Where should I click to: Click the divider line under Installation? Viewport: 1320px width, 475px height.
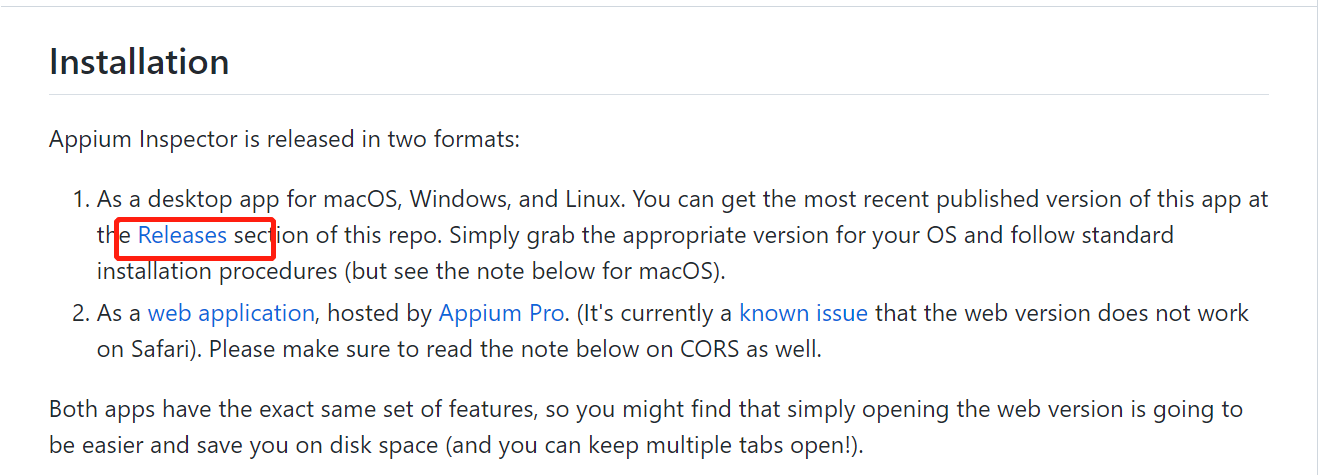[658, 94]
